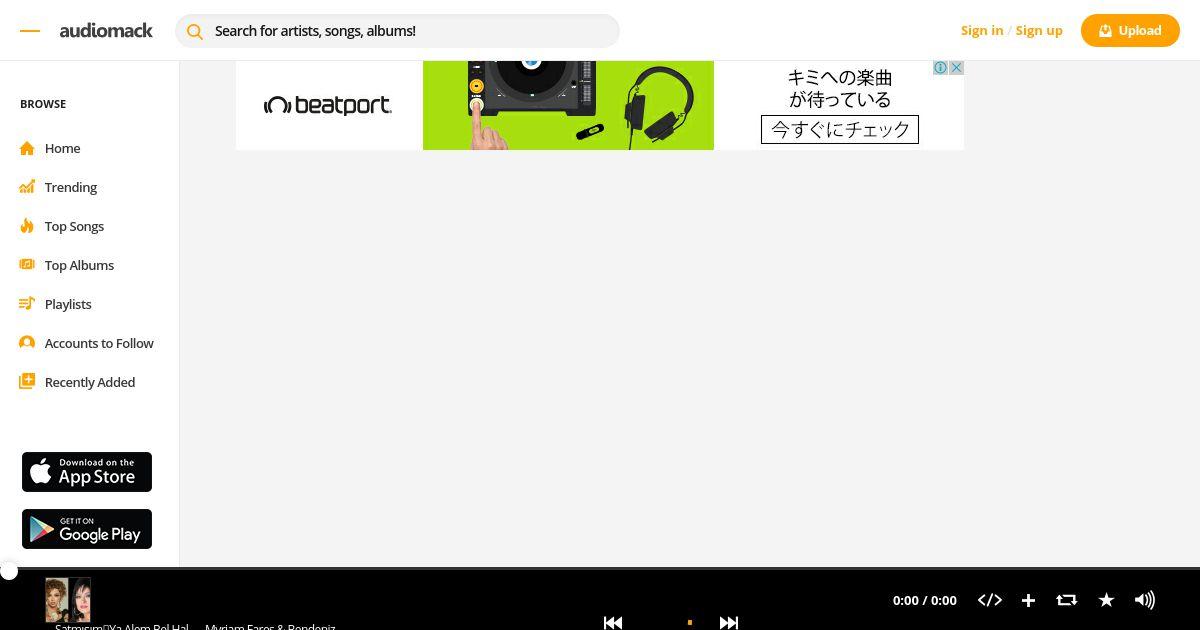Viewport: 1200px width, 630px height.
Task: Click the playback progress slider handle
Action: pos(9,571)
